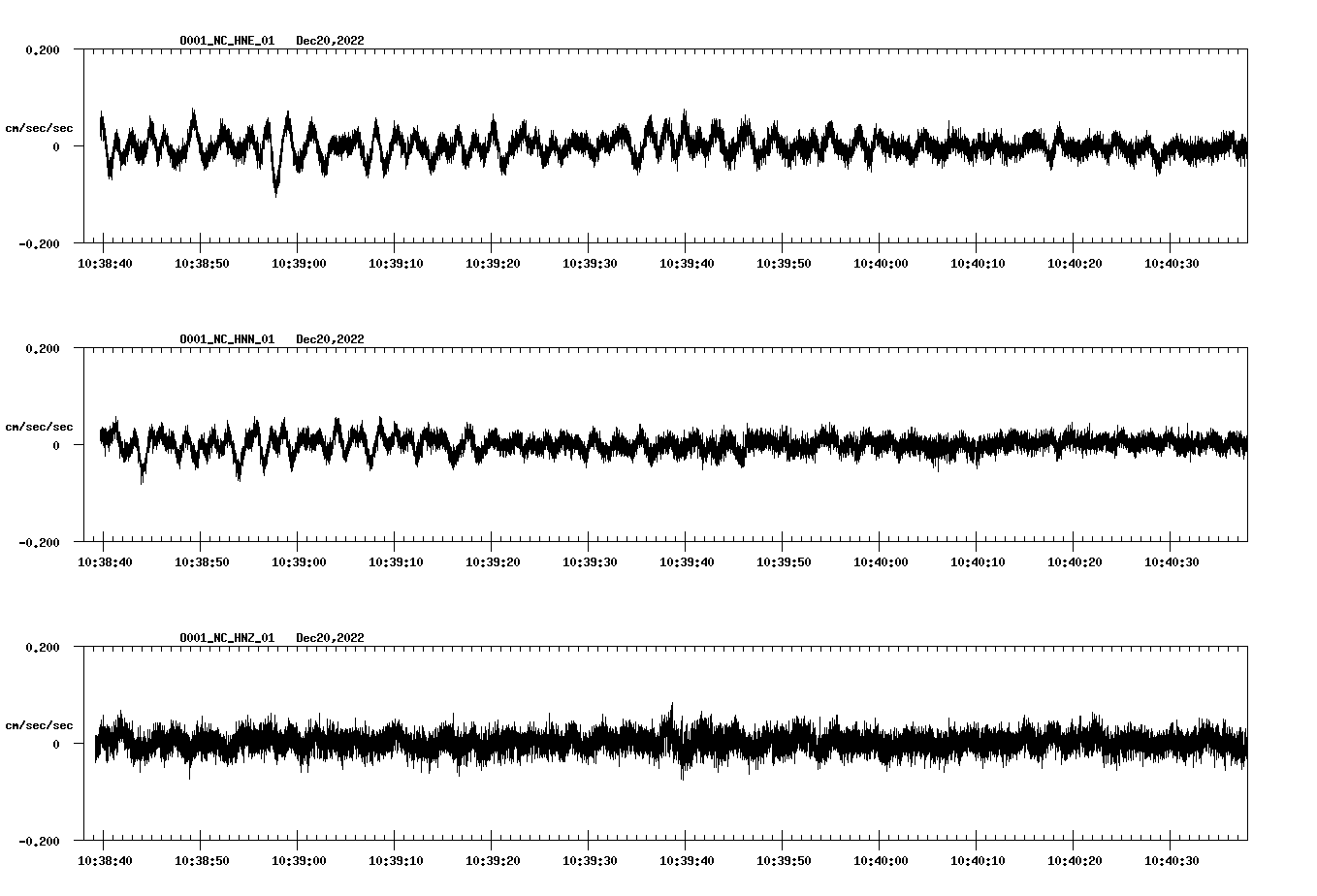Click the 10:39:10 time label under HNZ plot

[395, 860]
